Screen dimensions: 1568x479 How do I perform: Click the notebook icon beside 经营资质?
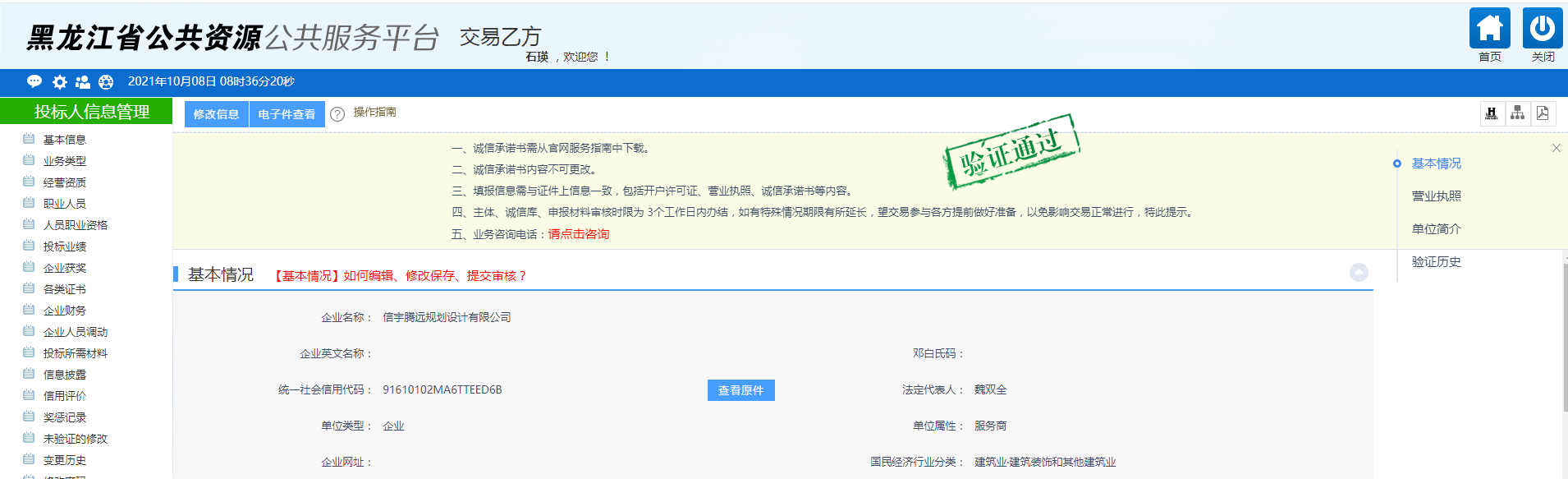tap(29, 182)
